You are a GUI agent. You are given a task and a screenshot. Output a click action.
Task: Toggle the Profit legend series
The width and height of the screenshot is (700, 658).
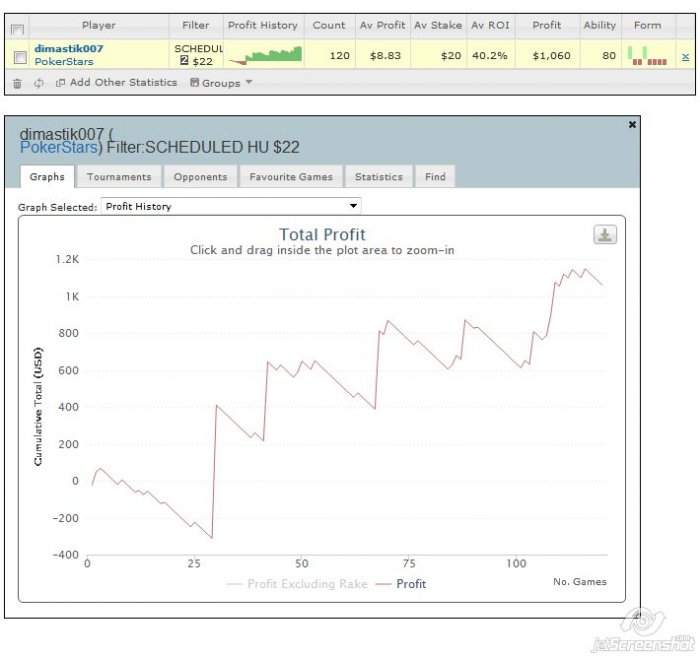click(x=401, y=584)
